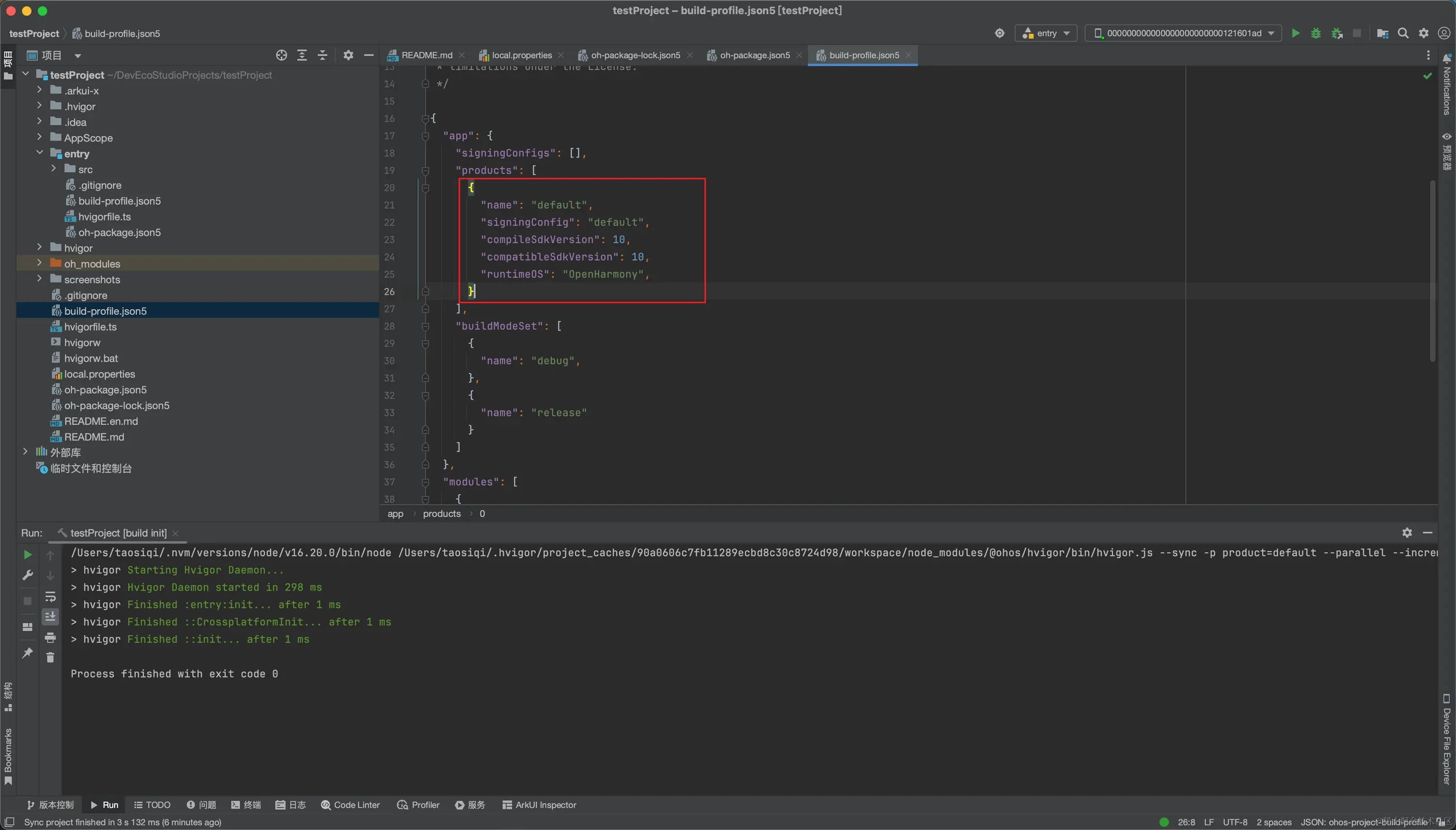Open the account profile icon

1444,33
